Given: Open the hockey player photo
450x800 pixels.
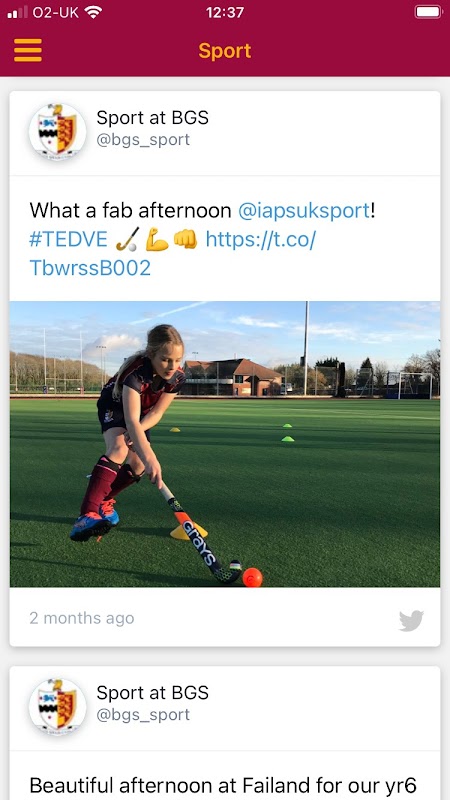Looking at the screenshot, I should pos(225,444).
